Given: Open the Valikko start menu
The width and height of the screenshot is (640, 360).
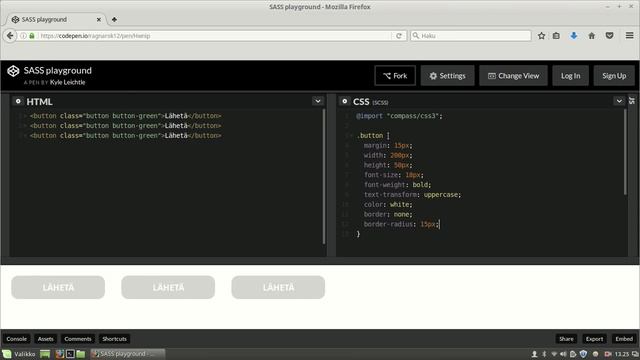Looking at the screenshot, I should [19, 354].
